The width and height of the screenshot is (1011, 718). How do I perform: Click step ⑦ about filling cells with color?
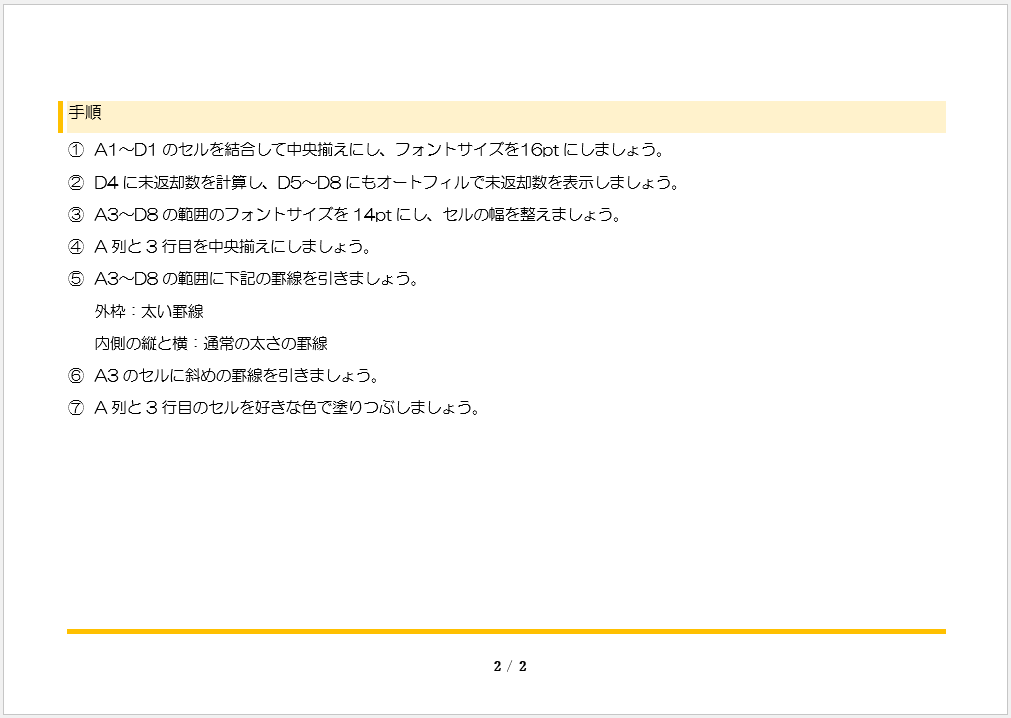[274, 408]
